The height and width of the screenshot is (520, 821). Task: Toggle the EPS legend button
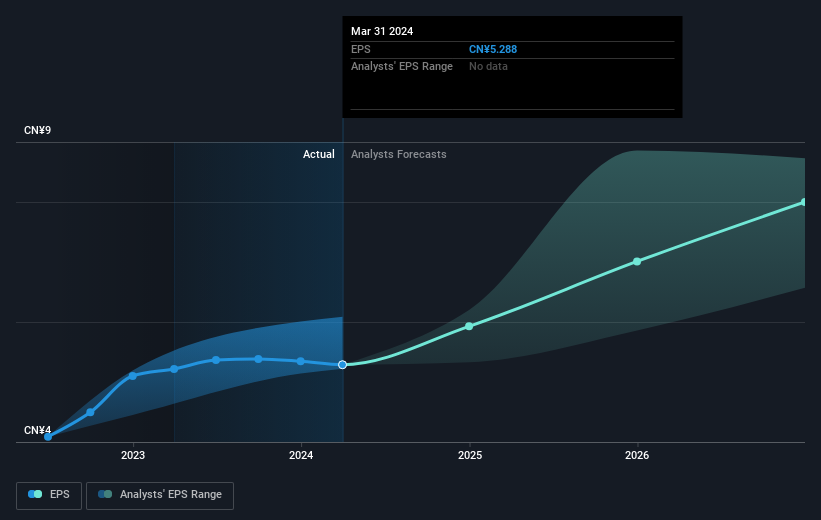(49, 495)
